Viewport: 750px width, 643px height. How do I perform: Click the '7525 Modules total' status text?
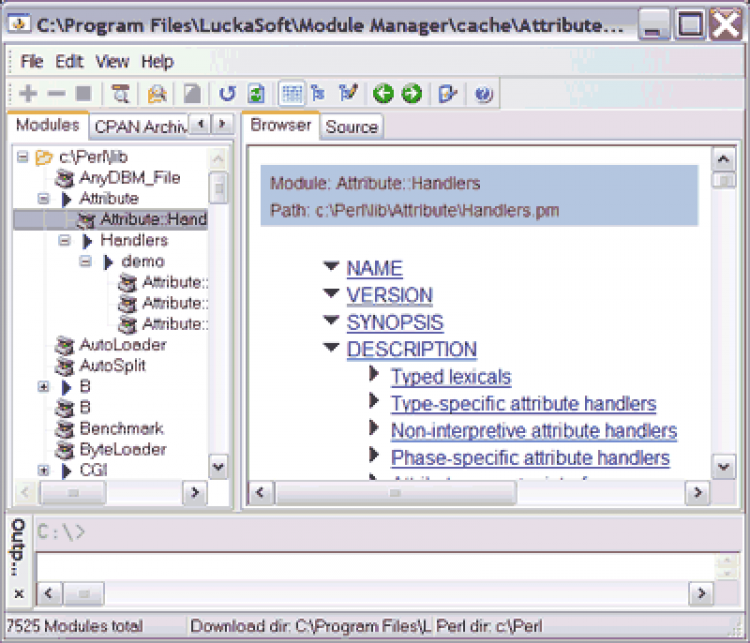[x=75, y=626]
